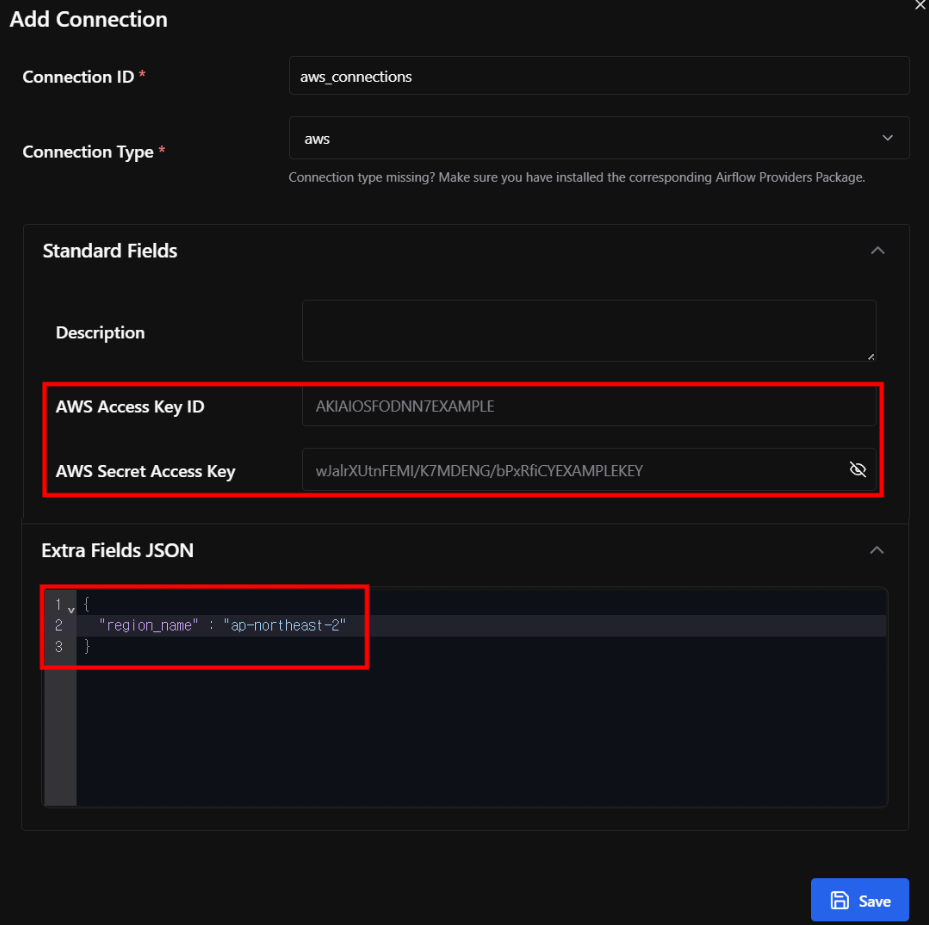Fold JSON block at line 1 arrow
929x925 pixels.
click(x=71, y=609)
